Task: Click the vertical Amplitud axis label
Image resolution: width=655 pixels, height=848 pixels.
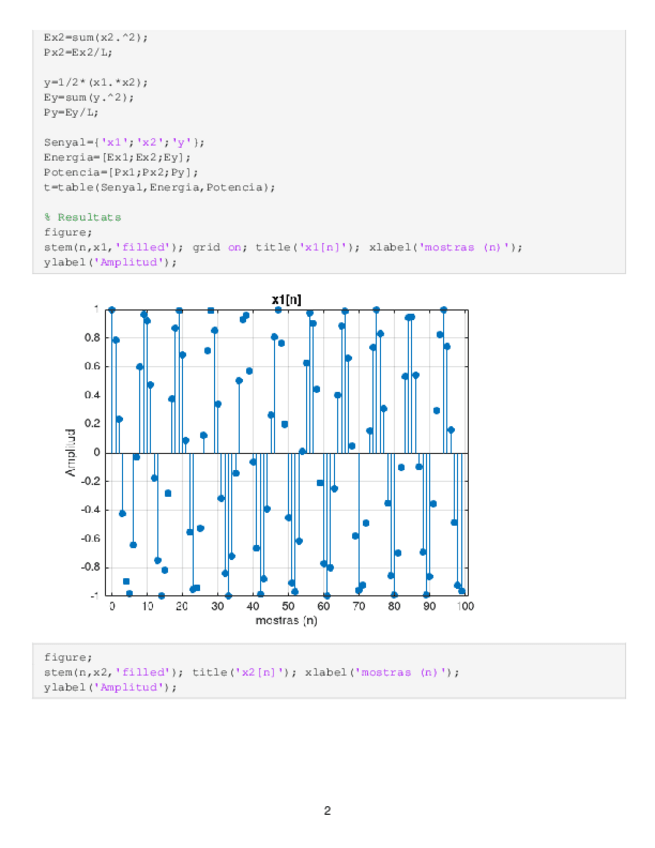Action: [x=71, y=452]
